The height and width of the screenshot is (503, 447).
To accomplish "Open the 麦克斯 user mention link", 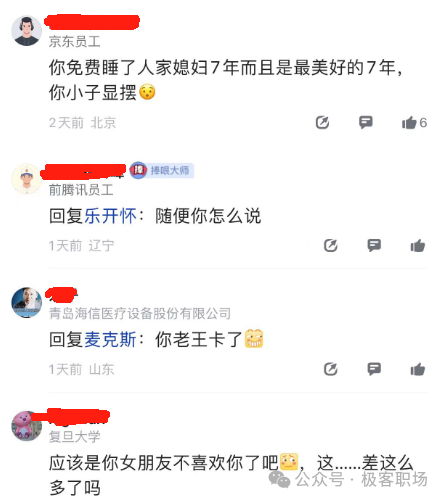I will point(110,340).
